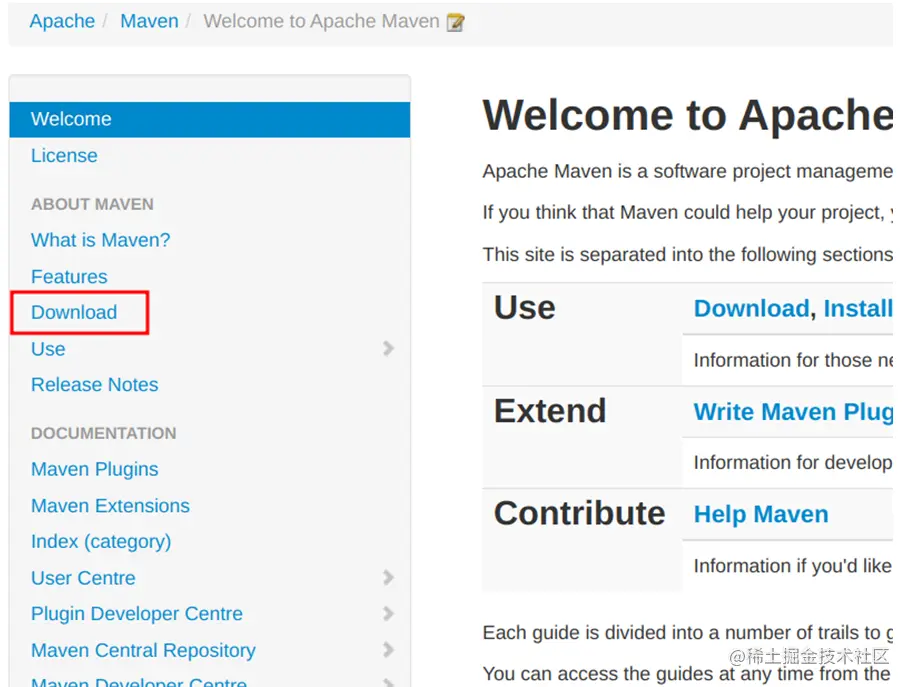Open the Download sidebar link
The height and width of the screenshot is (687, 910).
[74, 312]
